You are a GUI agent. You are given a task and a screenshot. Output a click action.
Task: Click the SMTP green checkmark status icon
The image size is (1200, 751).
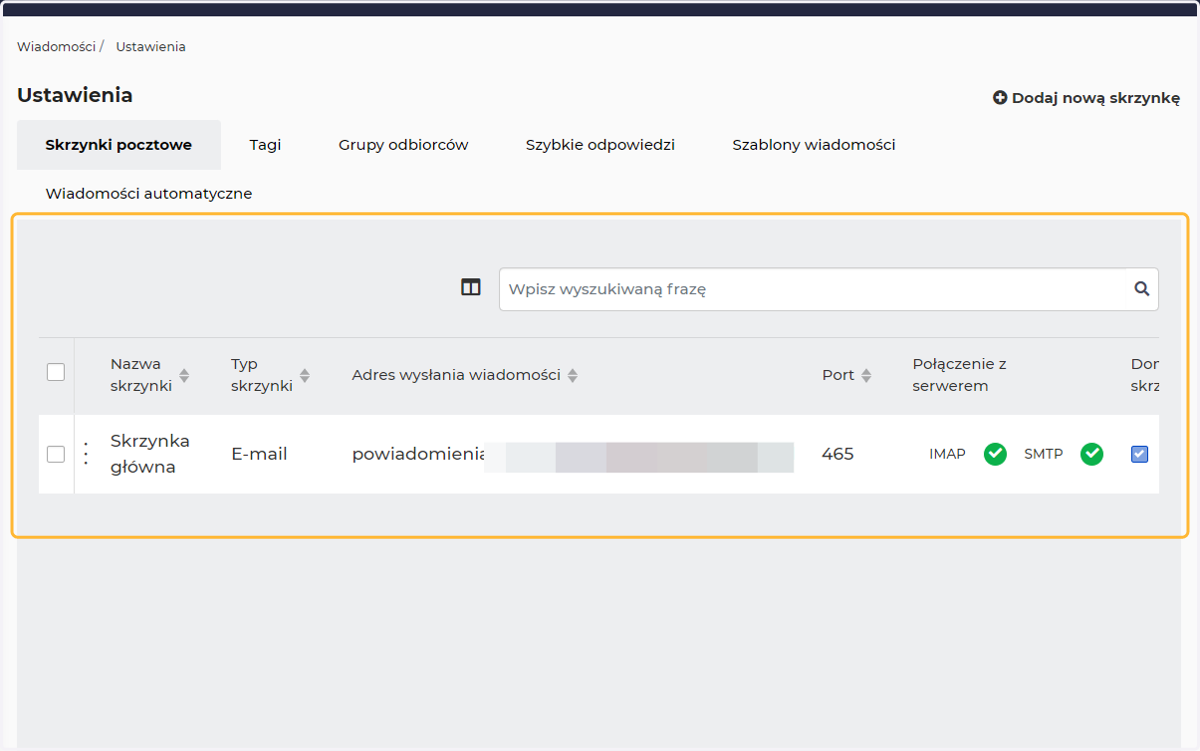pyautogui.click(x=1092, y=454)
